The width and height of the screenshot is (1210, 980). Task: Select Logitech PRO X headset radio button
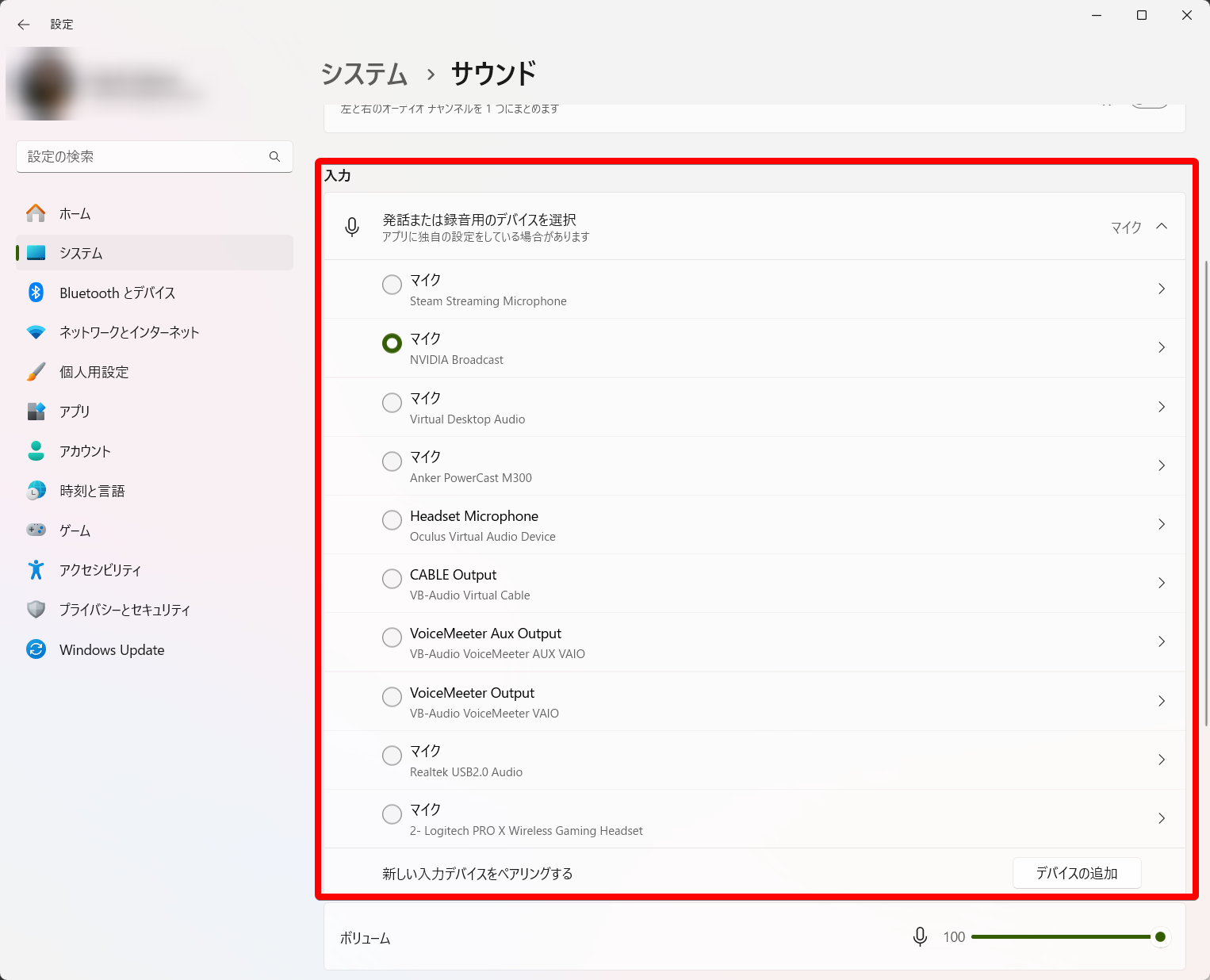392,814
